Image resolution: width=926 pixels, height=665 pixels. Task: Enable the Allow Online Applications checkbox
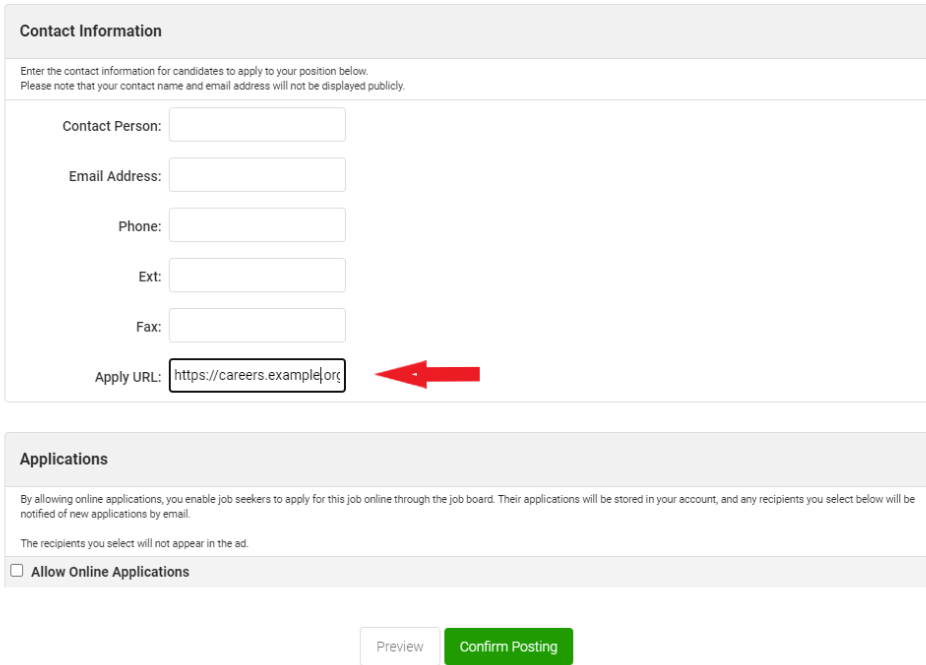[x=17, y=571]
